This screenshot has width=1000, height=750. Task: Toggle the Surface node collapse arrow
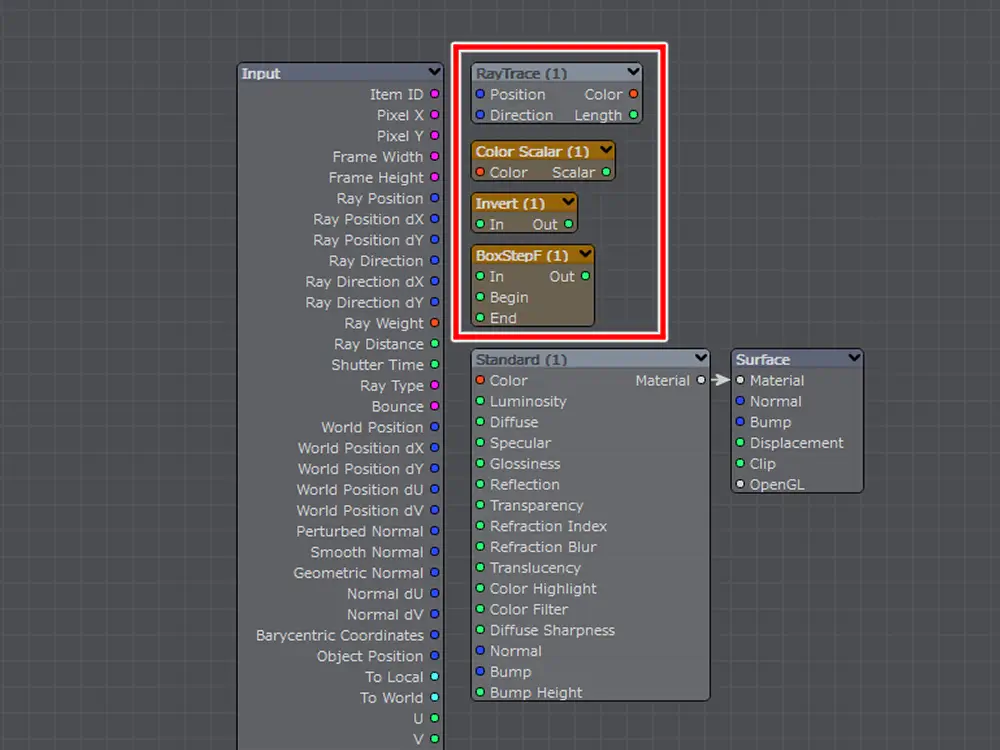tap(853, 358)
